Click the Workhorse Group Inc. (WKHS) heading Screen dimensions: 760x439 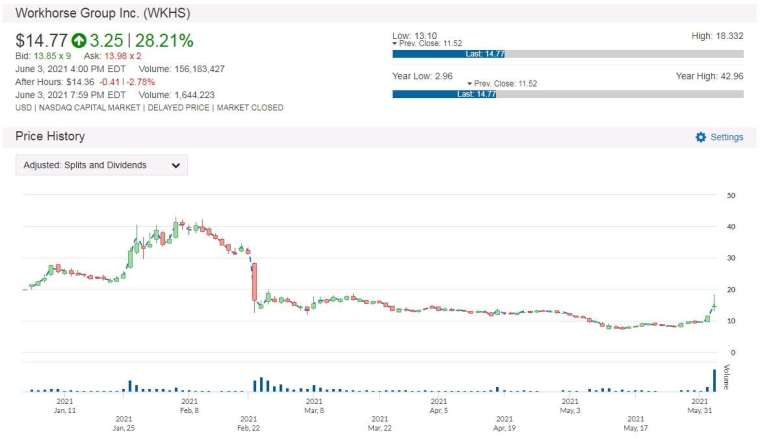(x=103, y=13)
